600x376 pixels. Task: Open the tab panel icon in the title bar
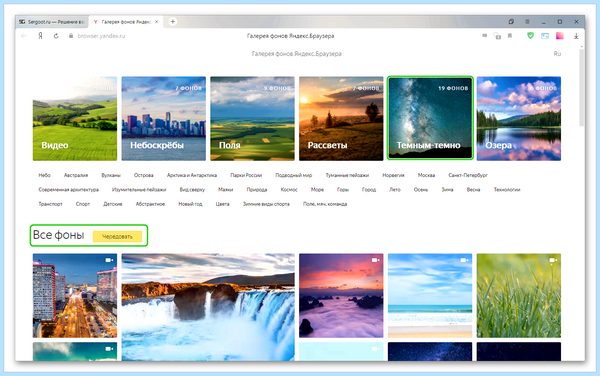coord(511,22)
